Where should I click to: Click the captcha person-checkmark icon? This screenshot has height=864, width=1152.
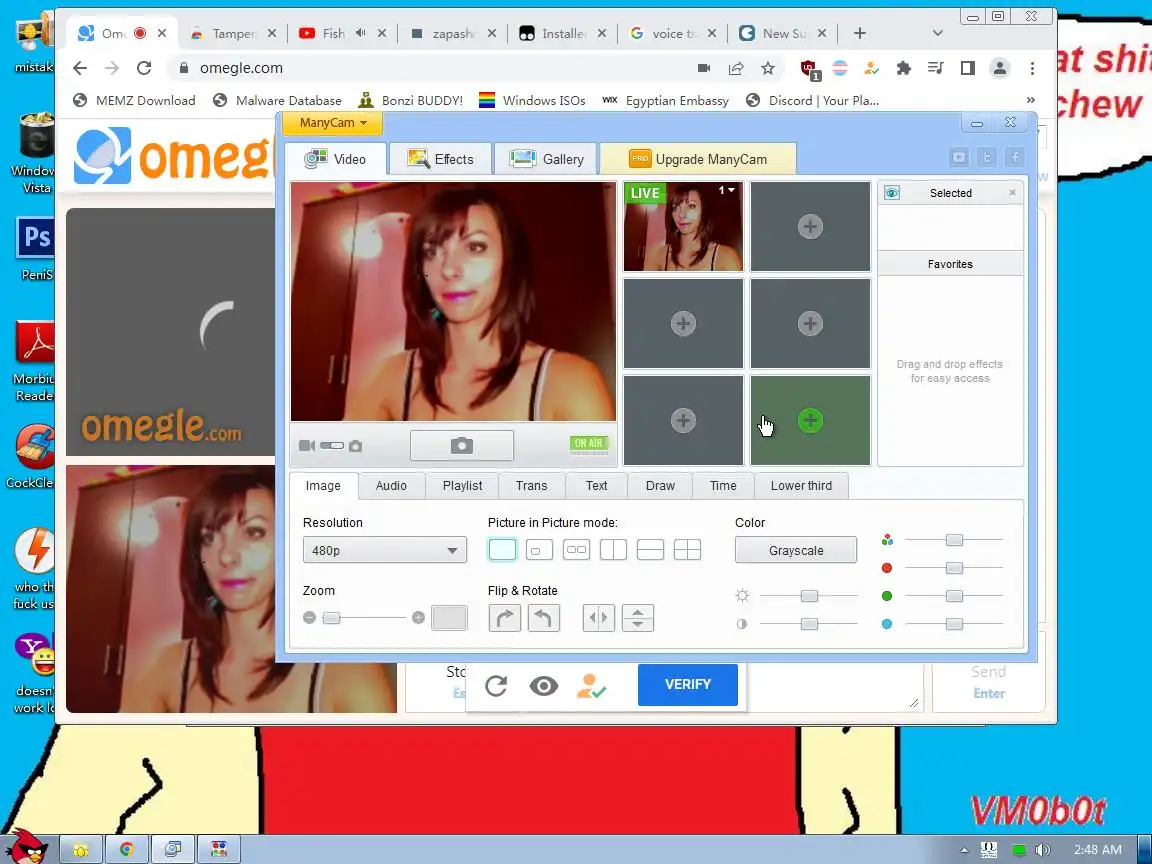click(x=591, y=686)
